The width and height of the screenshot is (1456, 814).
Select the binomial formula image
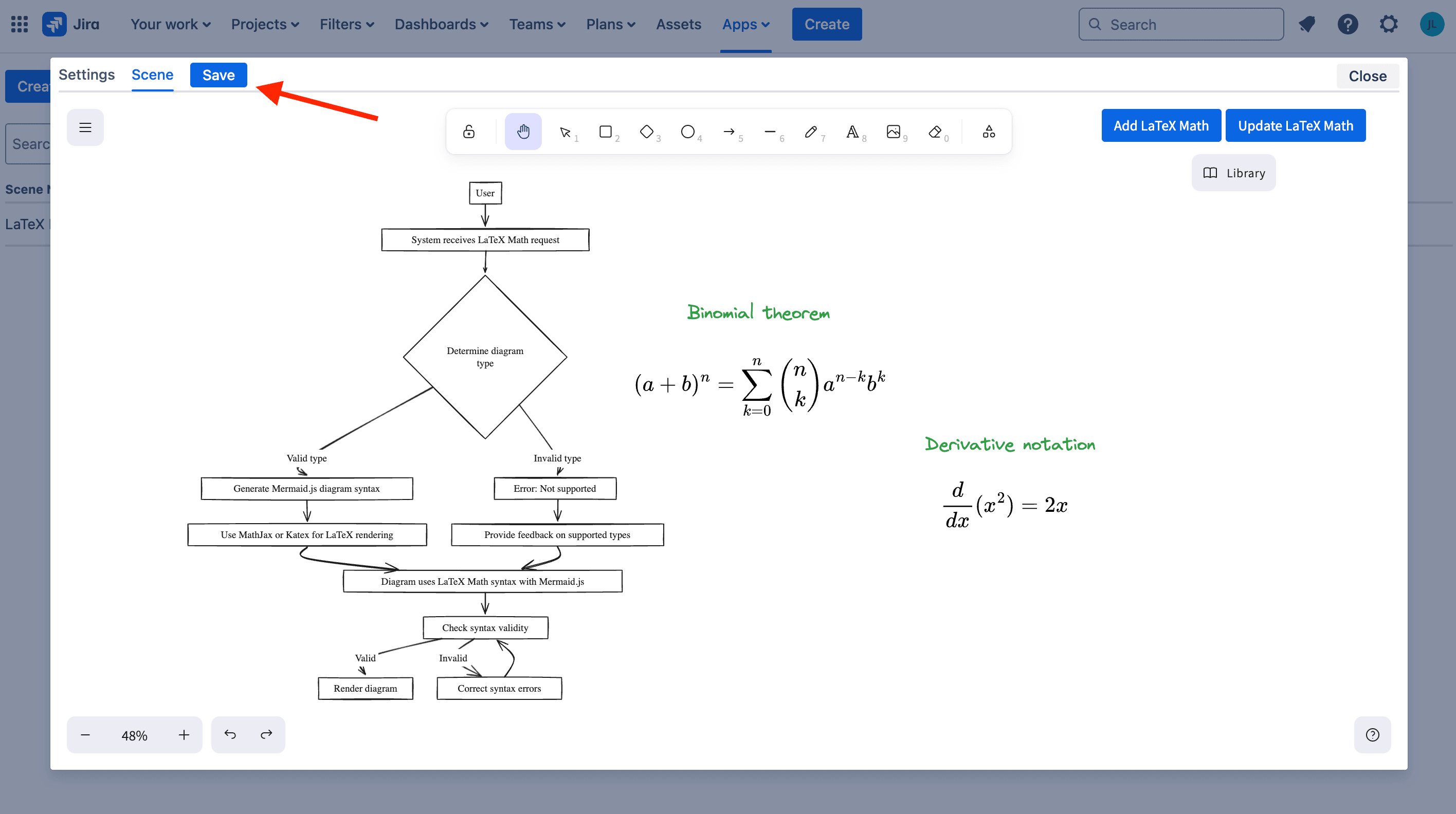[760, 386]
